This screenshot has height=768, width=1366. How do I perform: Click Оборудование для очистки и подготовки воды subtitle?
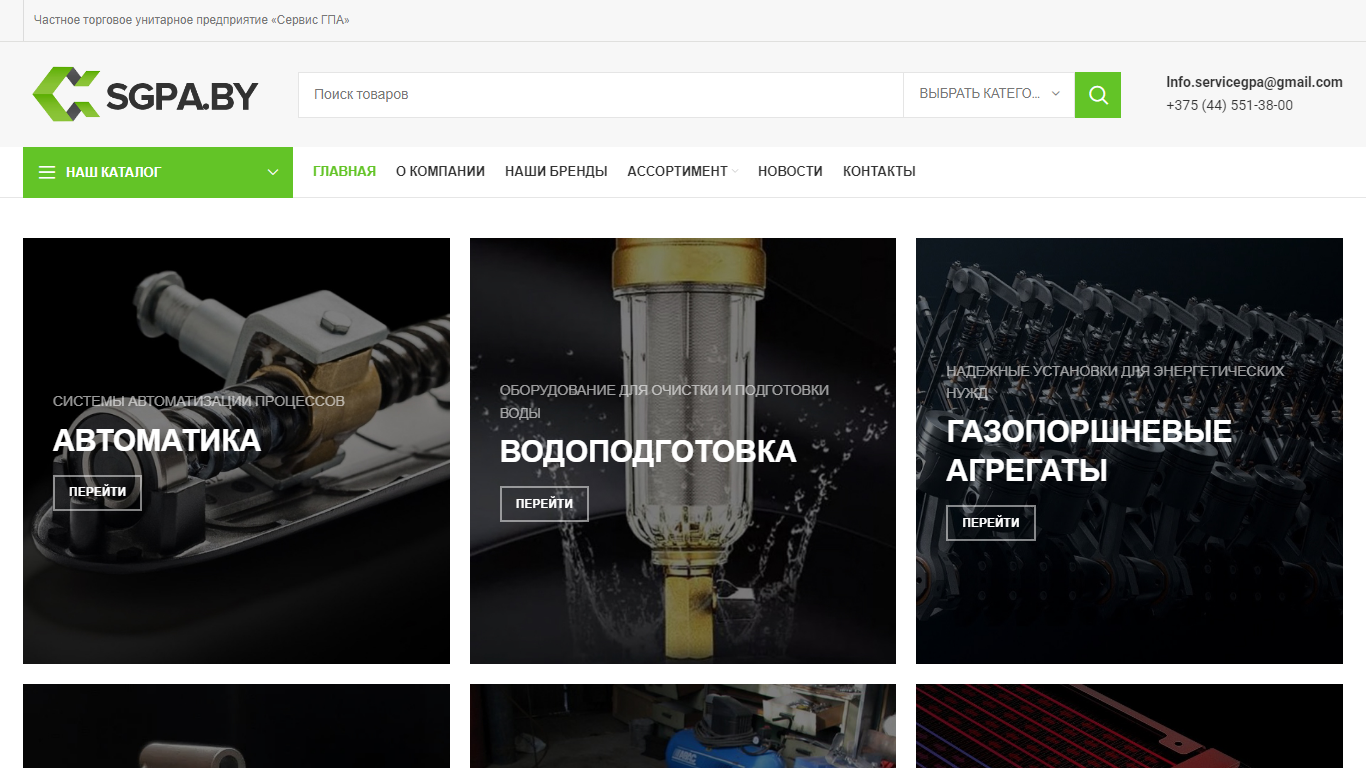pos(664,401)
